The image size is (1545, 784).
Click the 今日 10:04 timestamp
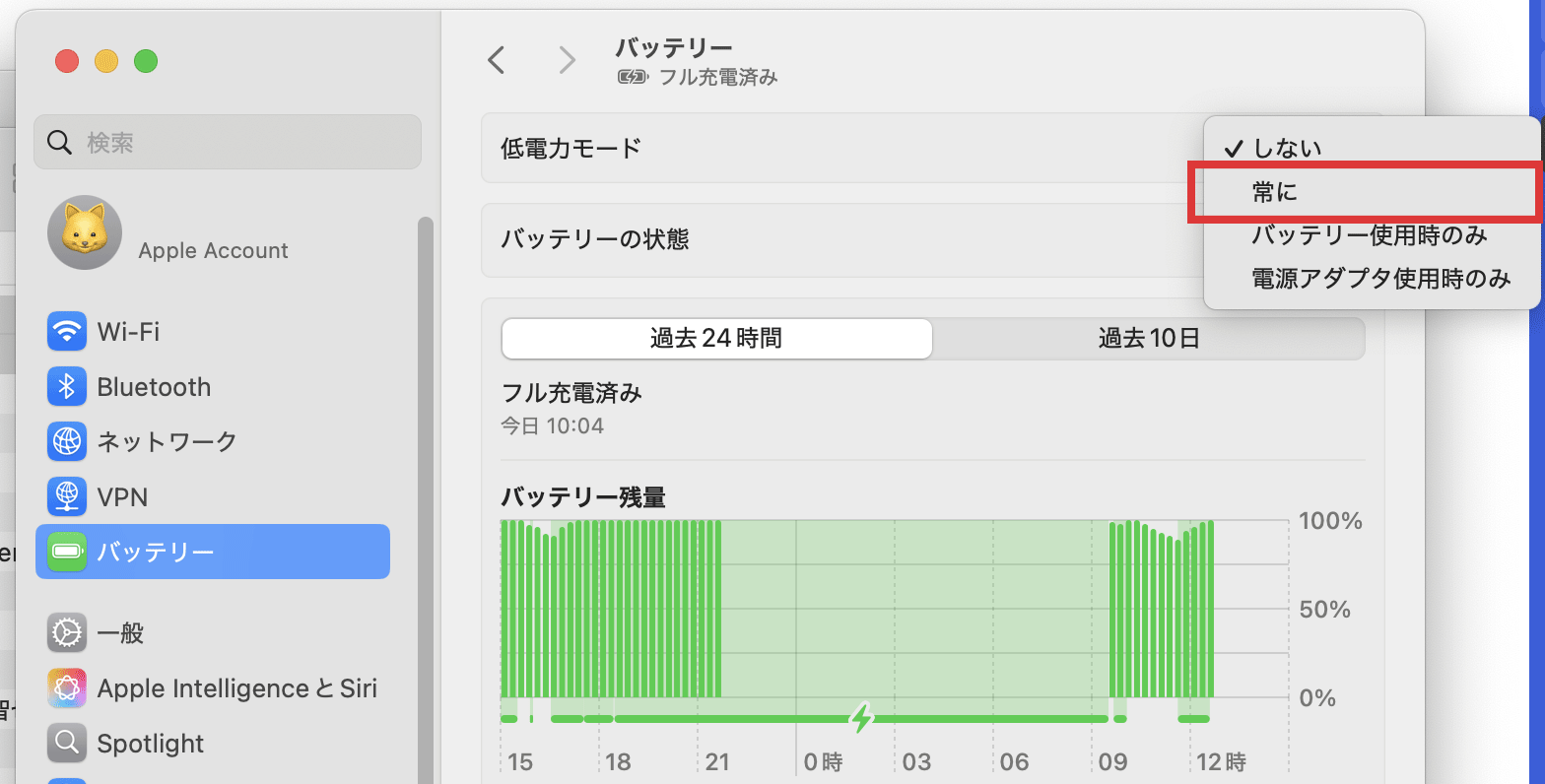pyautogui.click(x=552, y=425)
